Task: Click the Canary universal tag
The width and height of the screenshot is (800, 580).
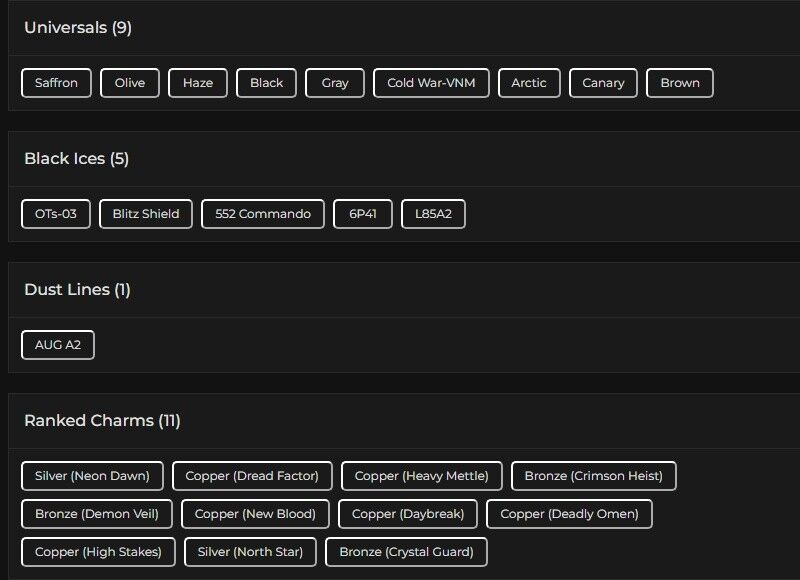Action: (x=603, y=83)
